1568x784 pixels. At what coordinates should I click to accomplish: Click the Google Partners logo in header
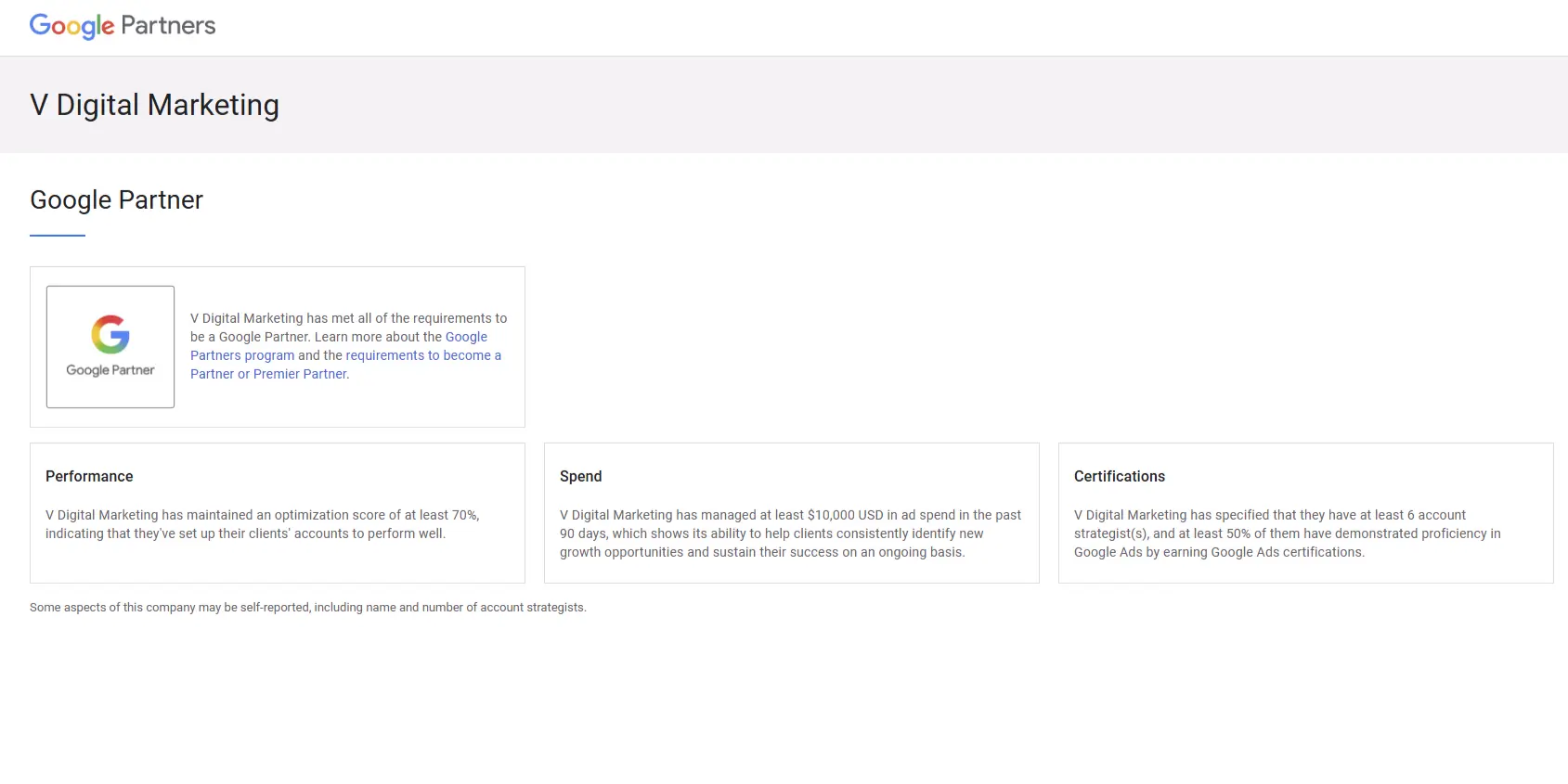pyautogui.click(x=123, y=26)
